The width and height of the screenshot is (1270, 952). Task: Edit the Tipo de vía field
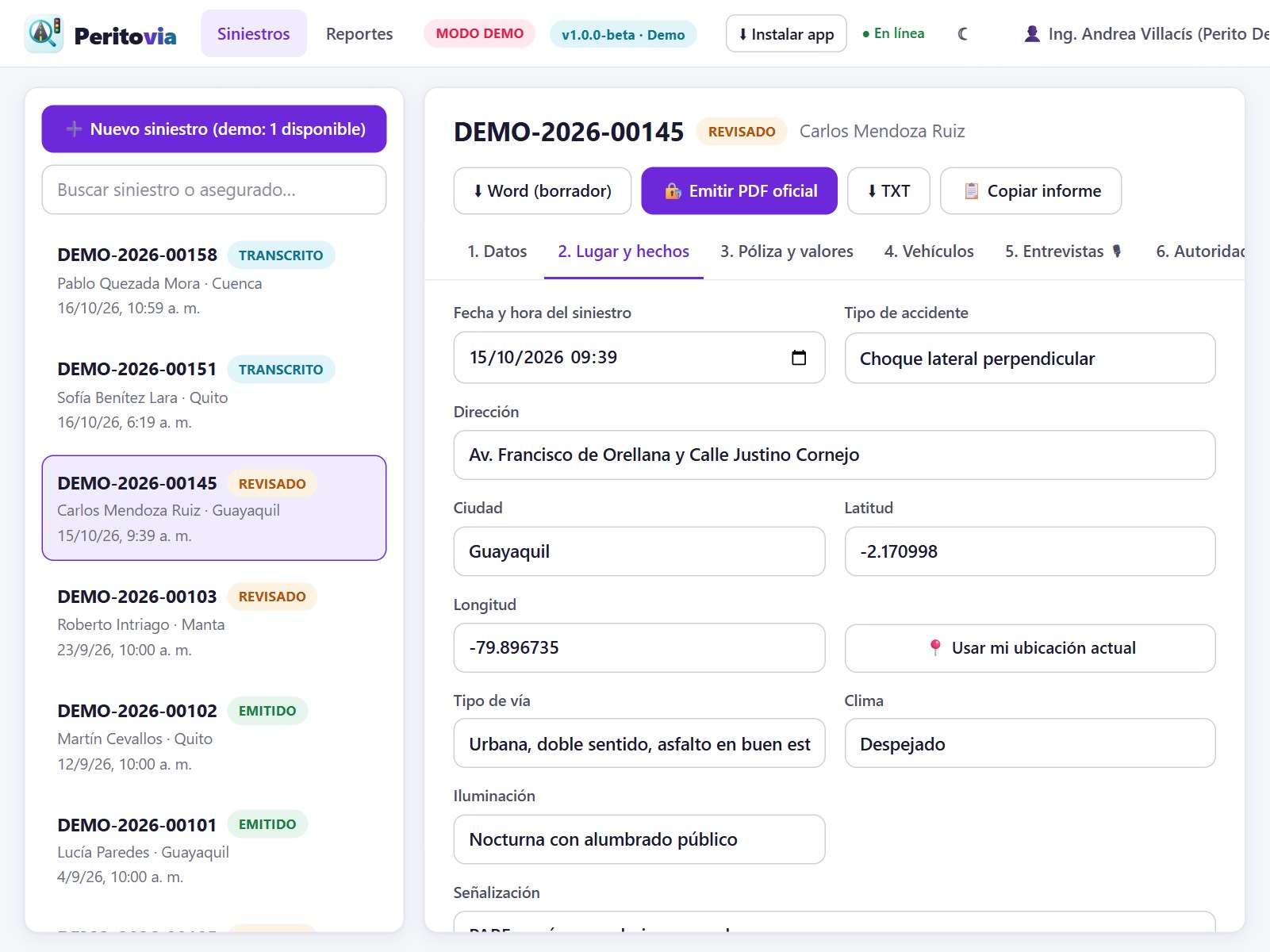coord(639,743)
